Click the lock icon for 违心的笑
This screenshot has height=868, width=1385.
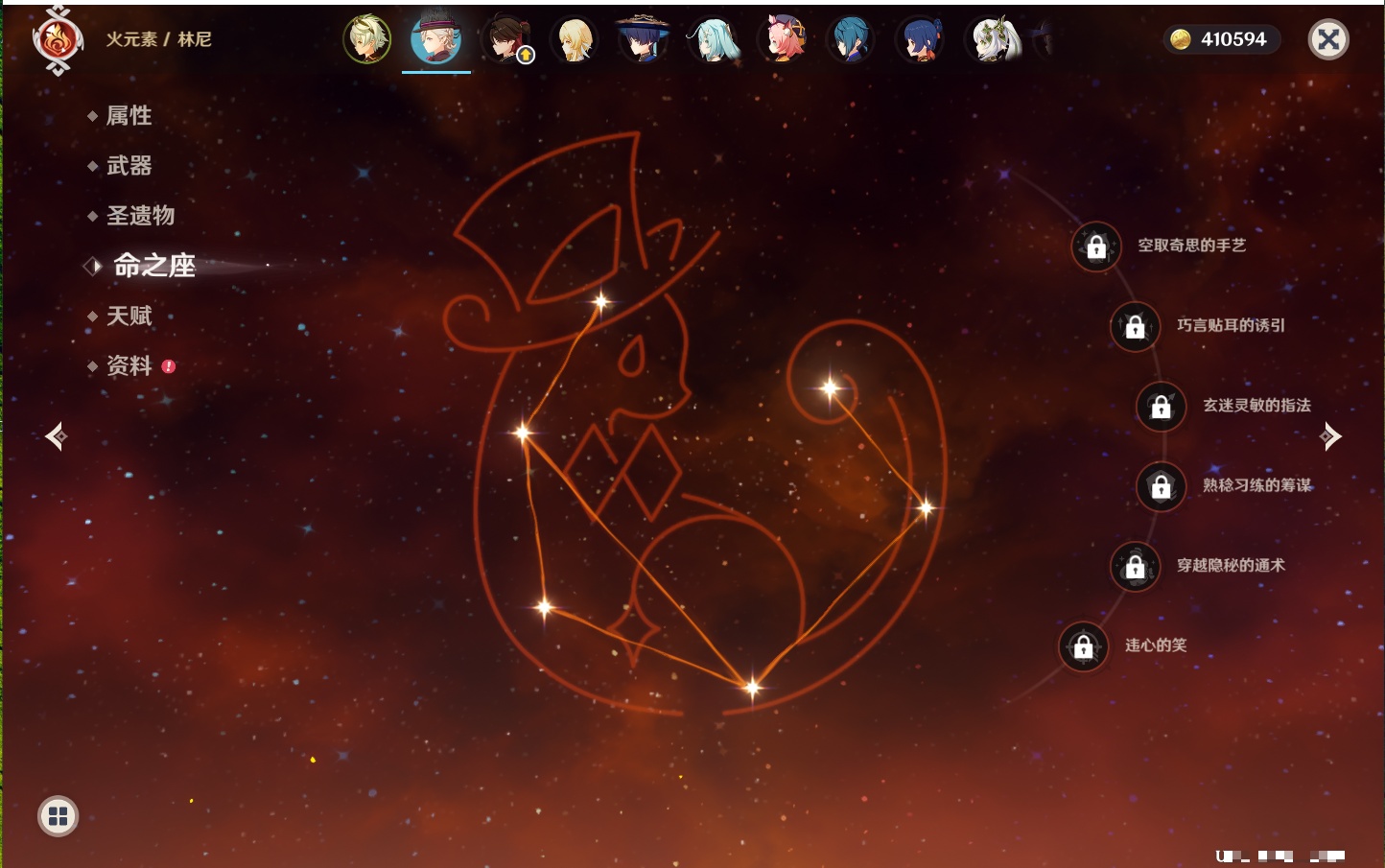1084,646
